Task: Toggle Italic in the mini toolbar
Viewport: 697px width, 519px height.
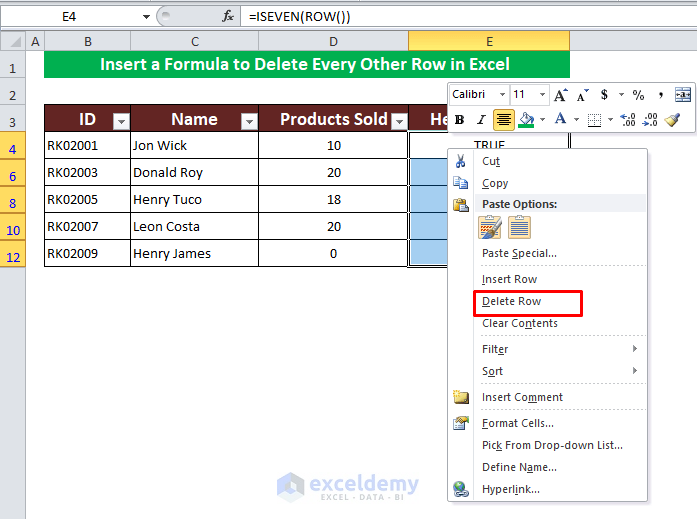Action: (x=481, y=120)
